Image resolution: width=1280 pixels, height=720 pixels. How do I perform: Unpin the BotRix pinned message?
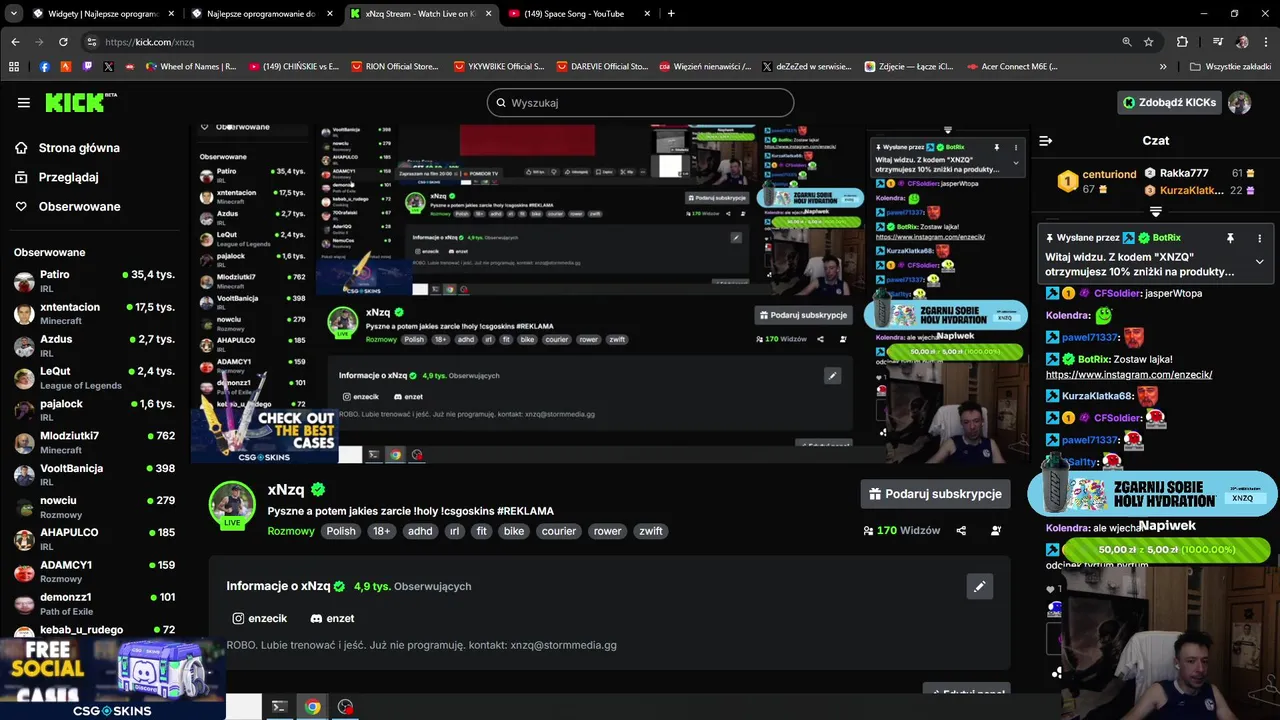[1230, 238]
